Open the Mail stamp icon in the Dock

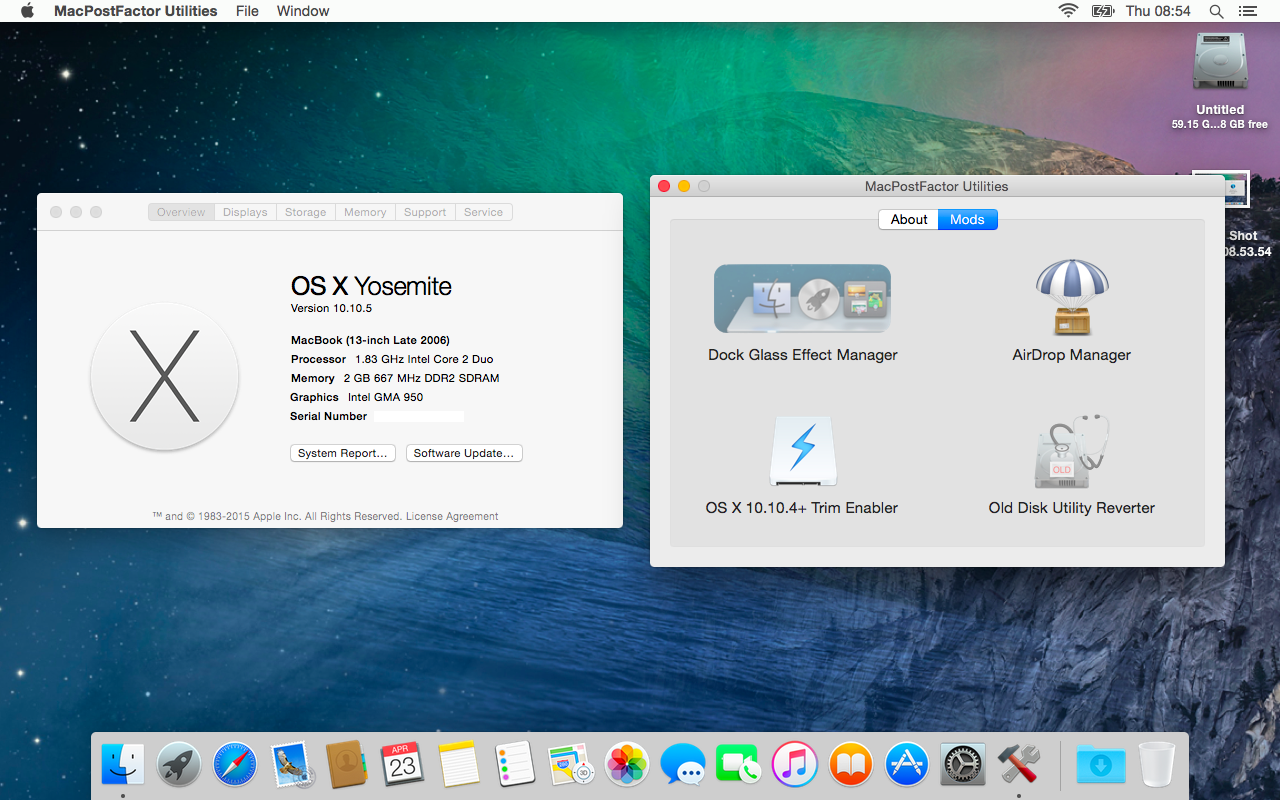tap(292, 765)
